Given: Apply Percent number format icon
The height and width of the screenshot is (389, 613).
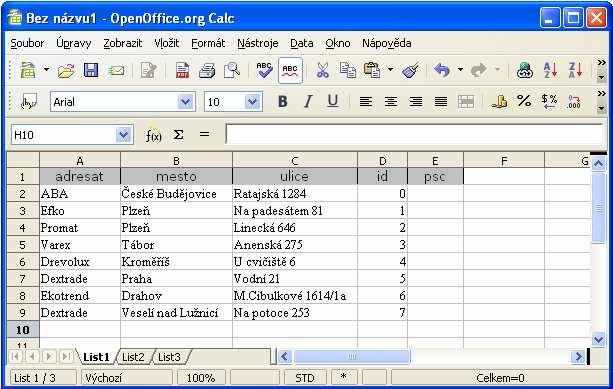Looking at the screenshot, I should pos(524,101).
